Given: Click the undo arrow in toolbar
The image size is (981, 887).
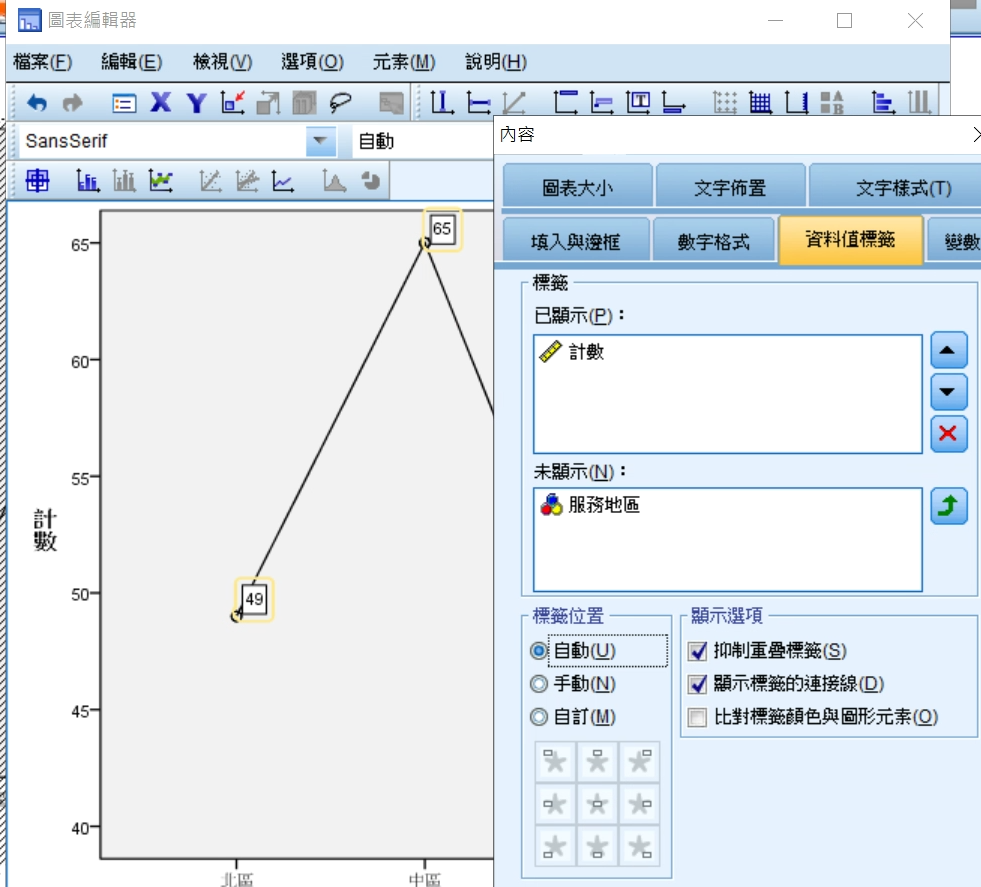Looking at the screenshot, I should point(37,102).
